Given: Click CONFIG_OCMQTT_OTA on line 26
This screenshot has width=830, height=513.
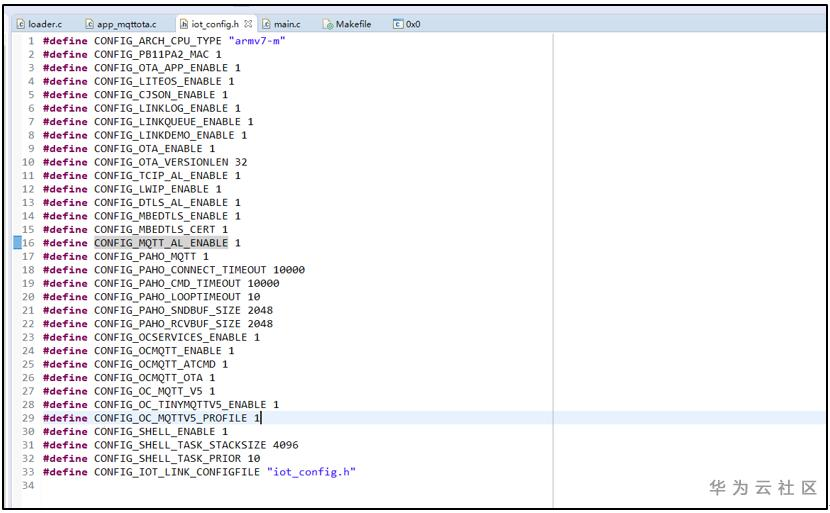Looking at the screenshot, I should 148,378.
